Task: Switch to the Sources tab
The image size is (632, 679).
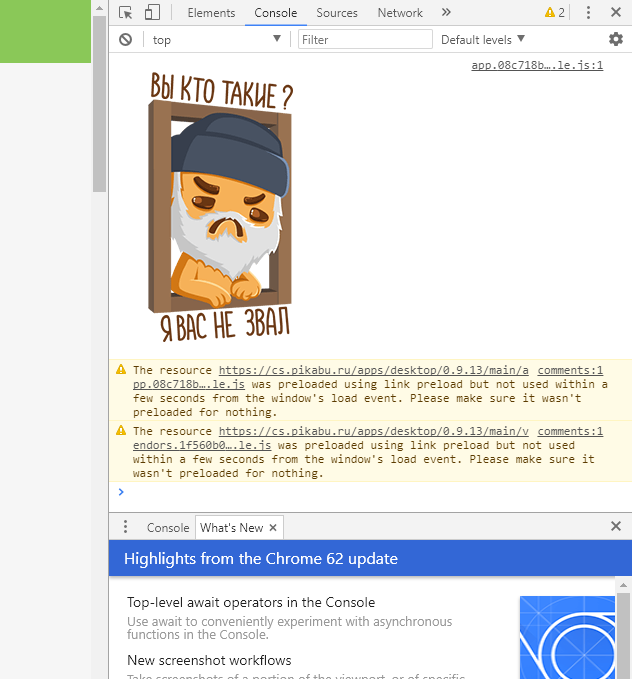Action: pos(336,13)
